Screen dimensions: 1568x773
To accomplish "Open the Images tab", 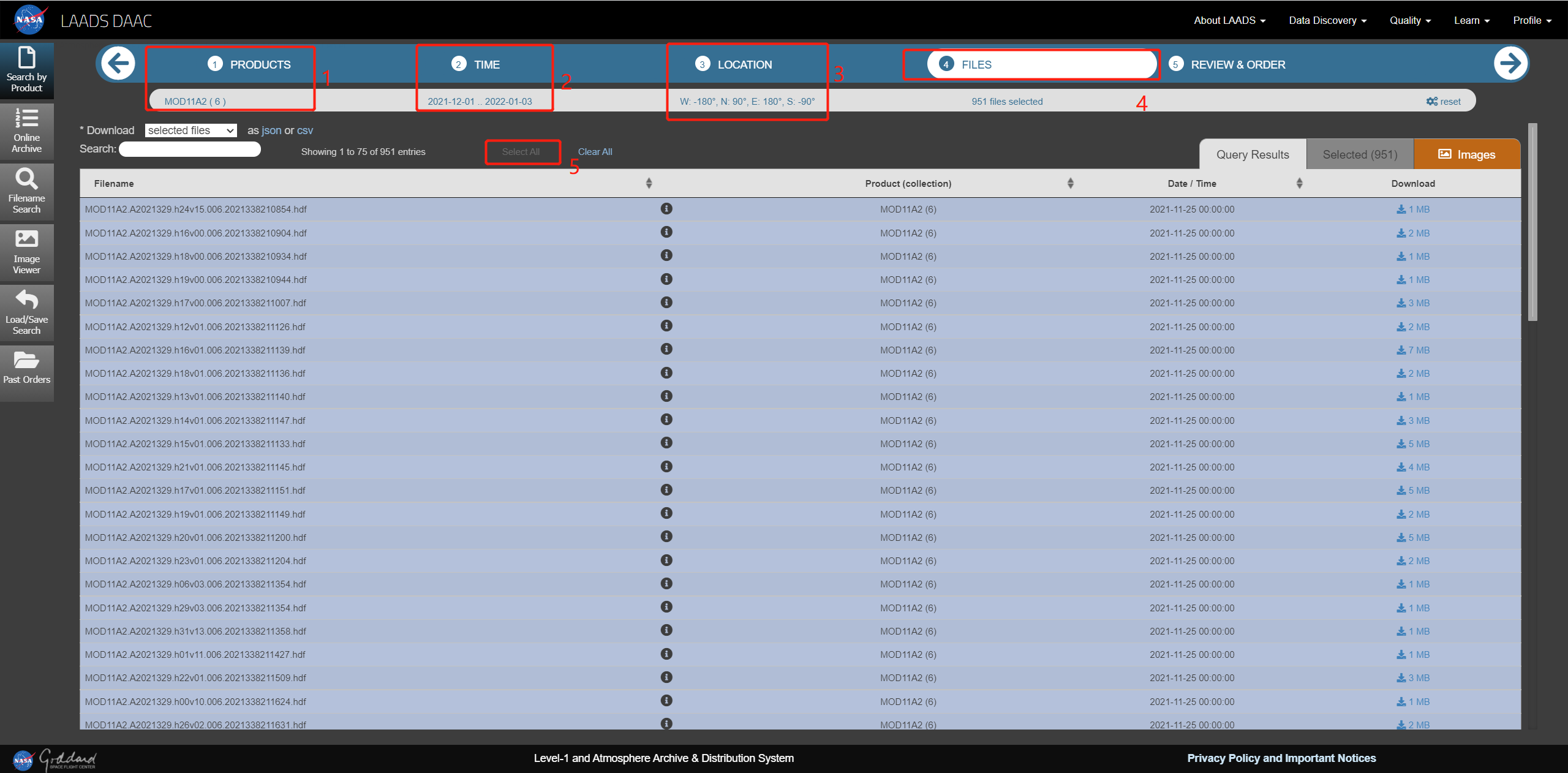I will tap(1466, 154).
